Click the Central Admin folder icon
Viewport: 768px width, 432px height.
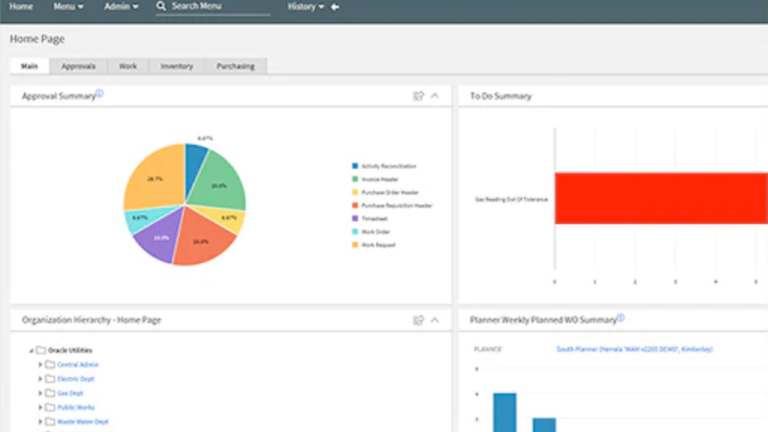click(x=50, y=365)
